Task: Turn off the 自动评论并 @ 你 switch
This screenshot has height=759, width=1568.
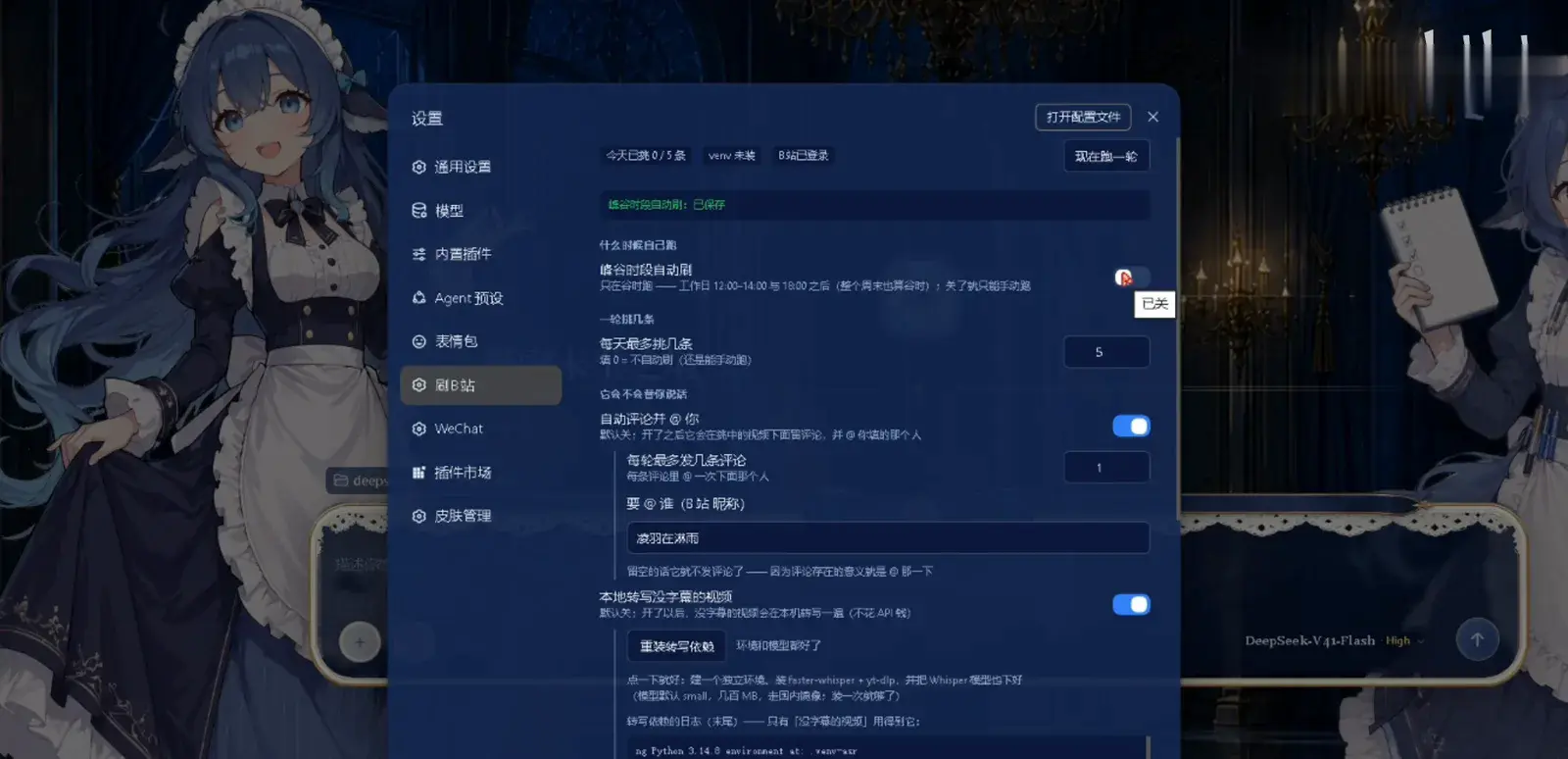Action: click(x=1131, y=426)
